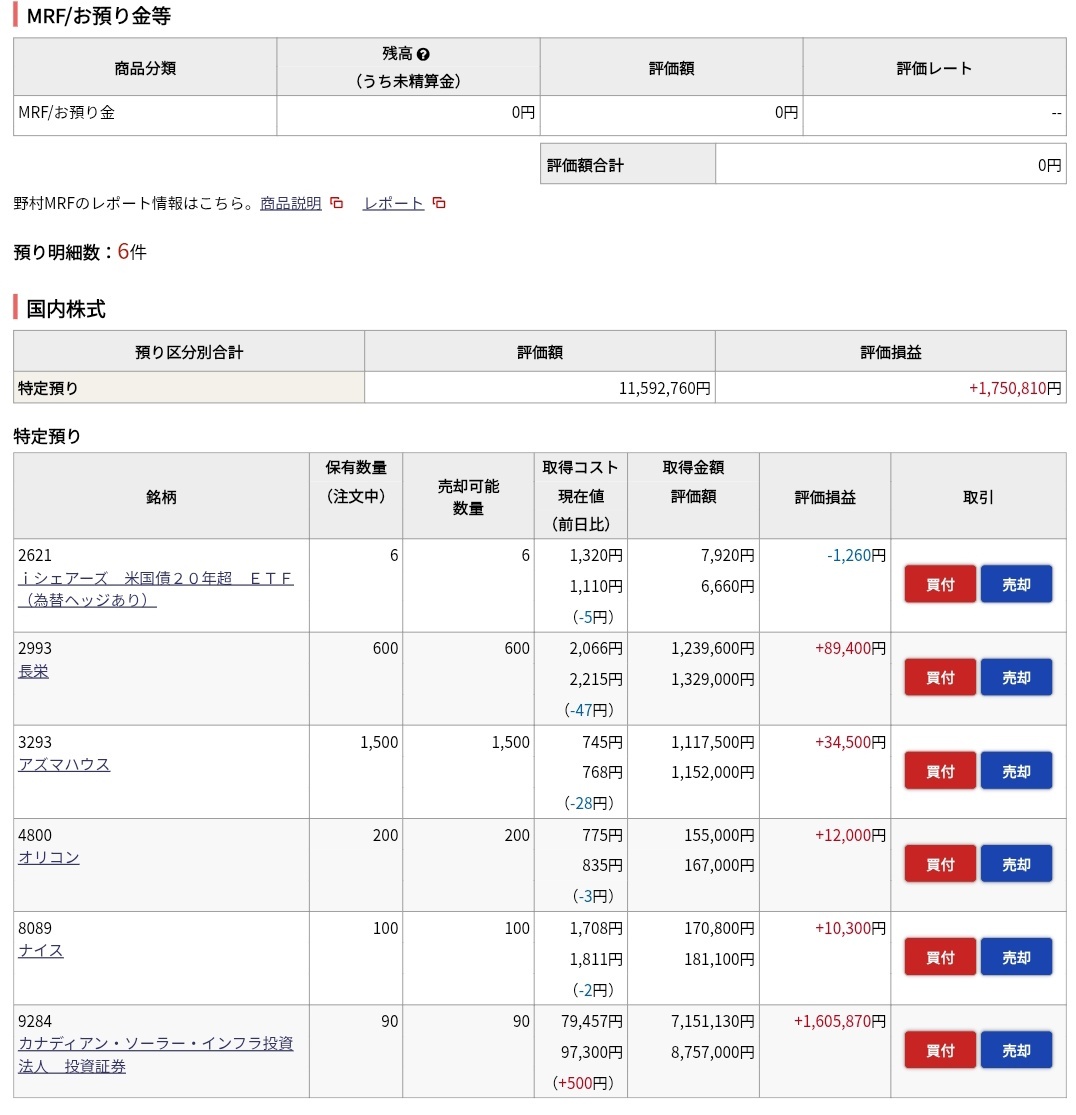
Task: Open iシェアーズ 米国債20年超 ETF stock link
Action: 155,579
